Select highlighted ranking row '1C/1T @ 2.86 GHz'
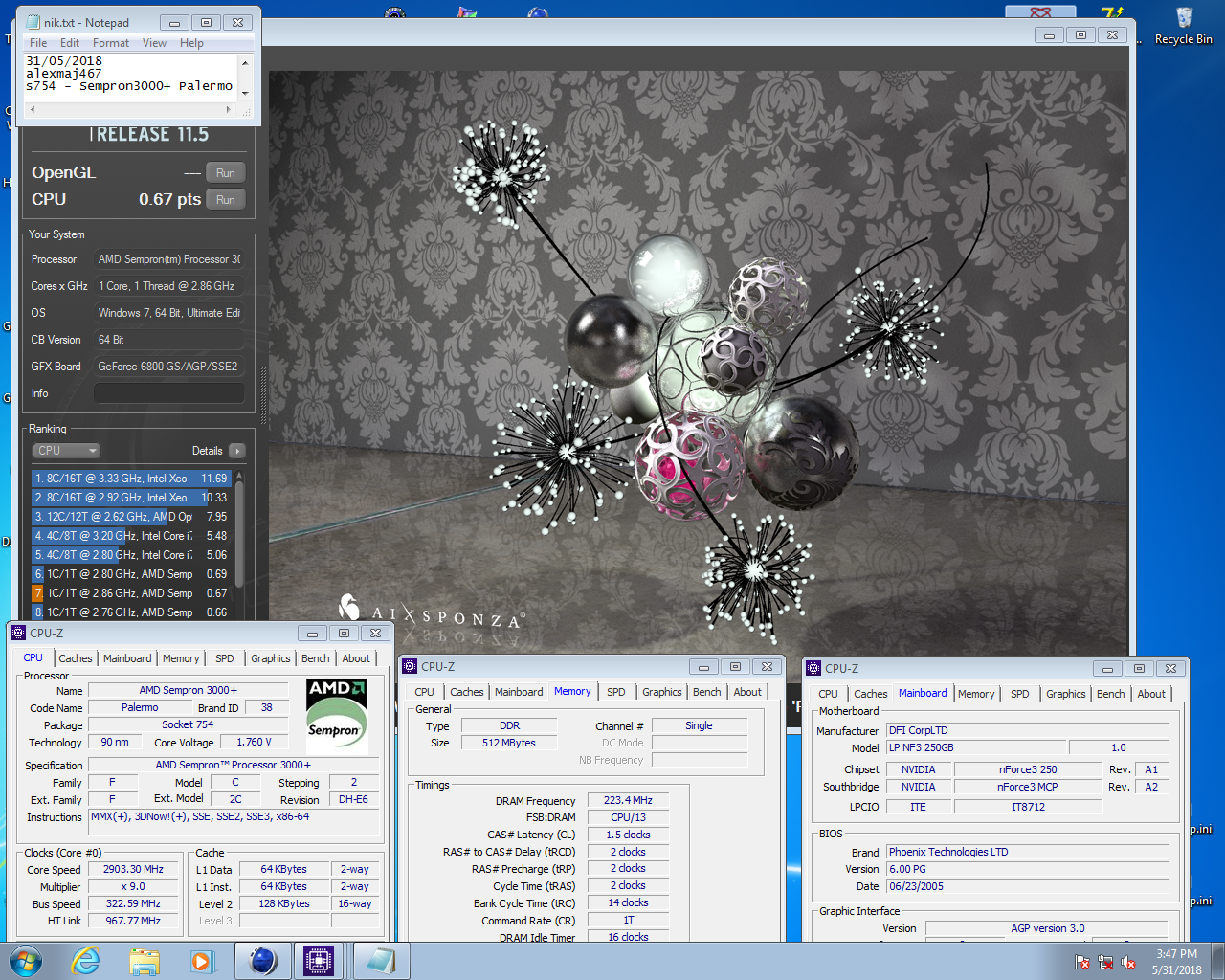 tap(132, 593)
